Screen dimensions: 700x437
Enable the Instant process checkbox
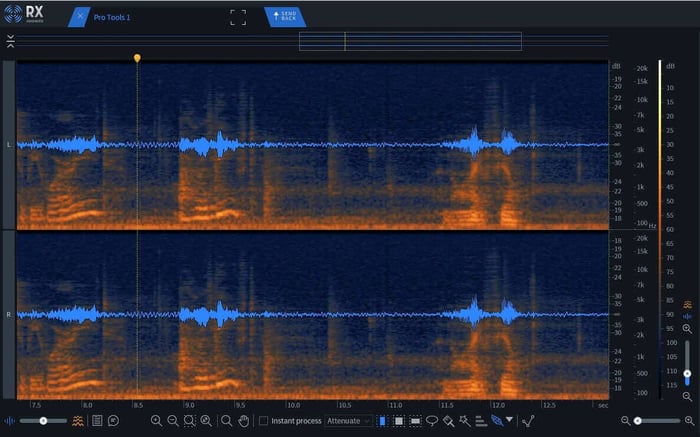pos(263,420)
